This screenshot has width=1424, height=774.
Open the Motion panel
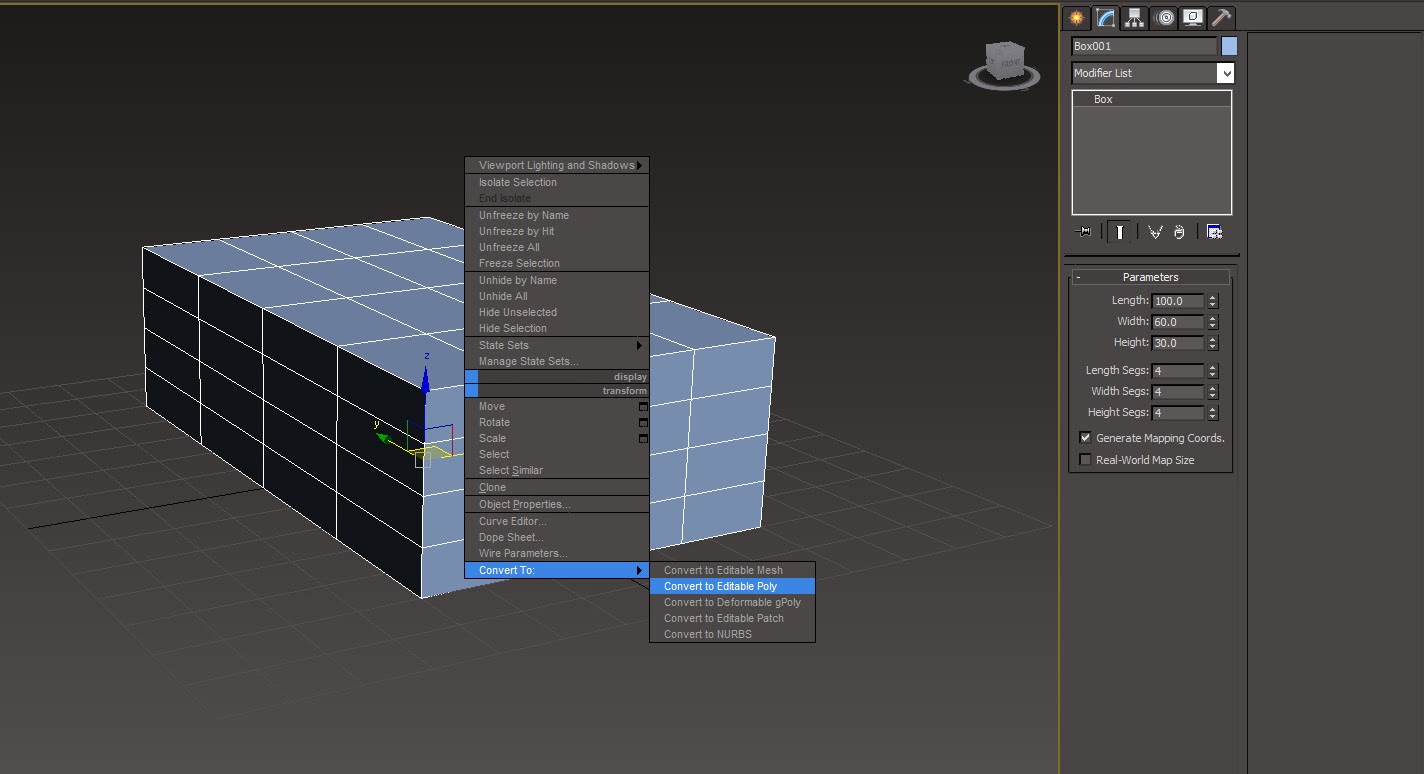pos(1163,18)
